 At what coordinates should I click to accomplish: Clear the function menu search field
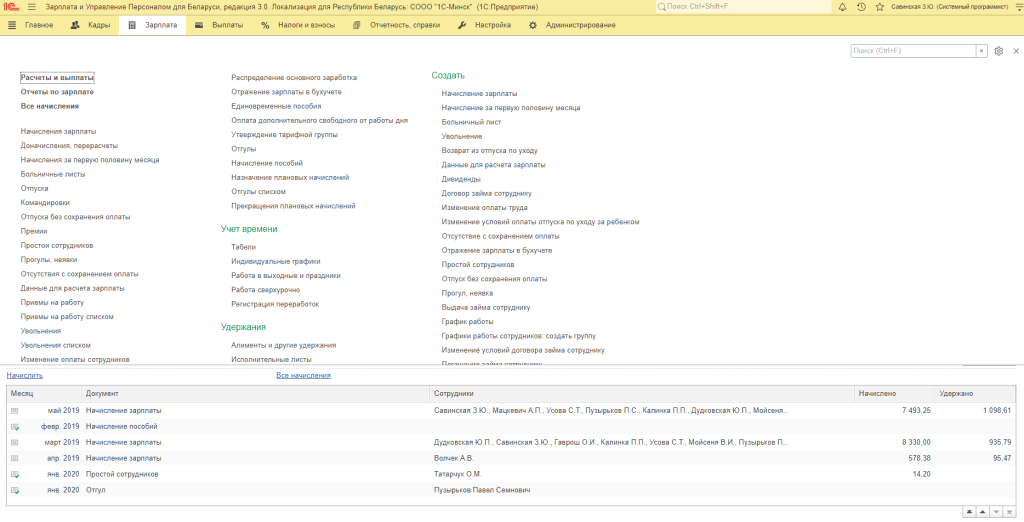click(981, 51)
